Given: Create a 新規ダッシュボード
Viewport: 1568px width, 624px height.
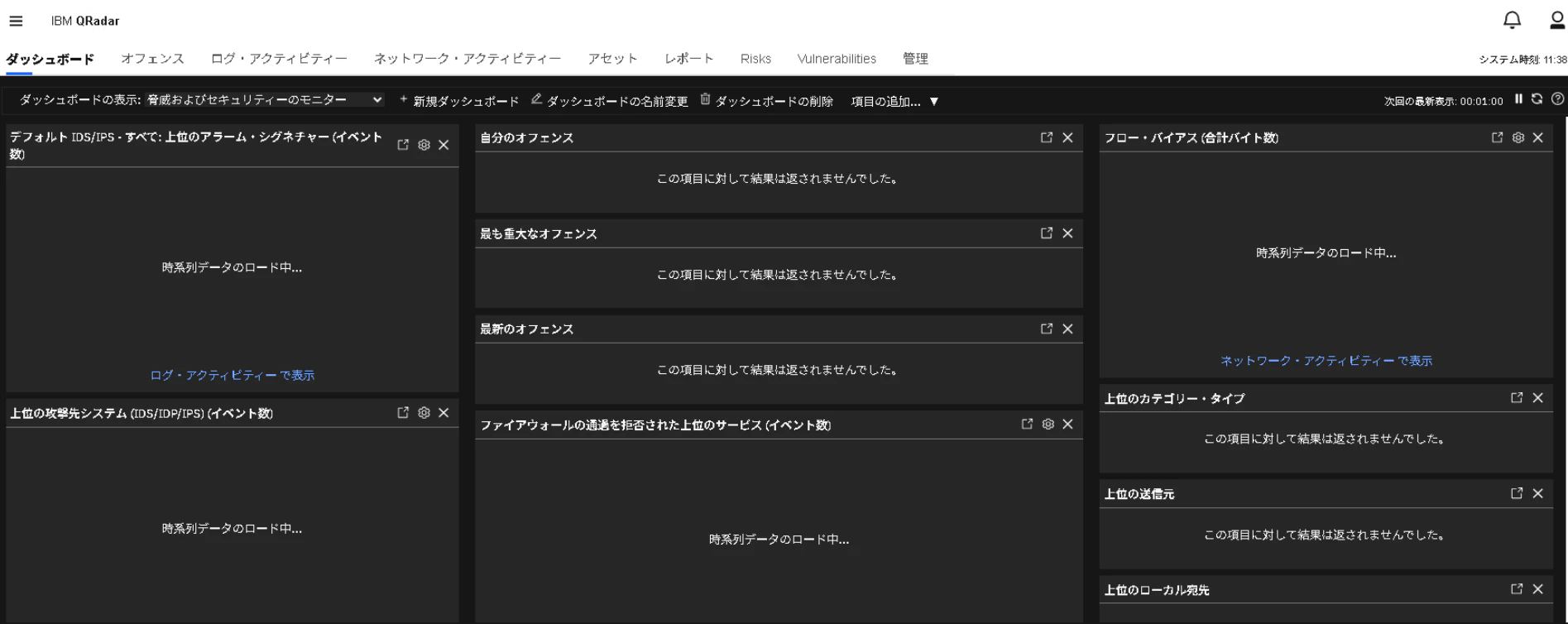Looking at the screenshot, I should tap(459, 101).
